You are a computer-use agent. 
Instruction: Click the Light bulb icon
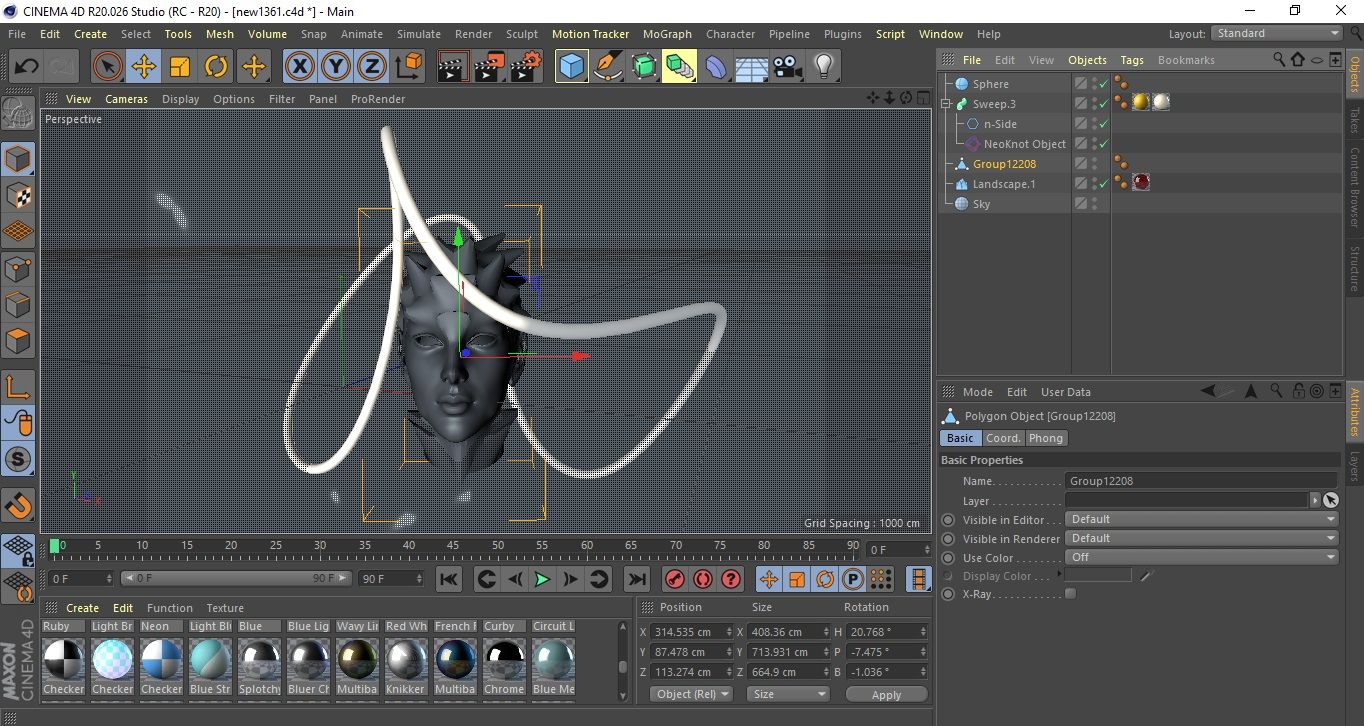click(823, 67)
